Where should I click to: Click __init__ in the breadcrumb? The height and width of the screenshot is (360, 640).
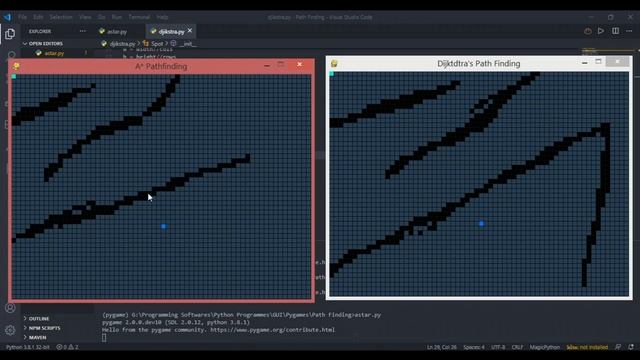click(x=187, y=44)
